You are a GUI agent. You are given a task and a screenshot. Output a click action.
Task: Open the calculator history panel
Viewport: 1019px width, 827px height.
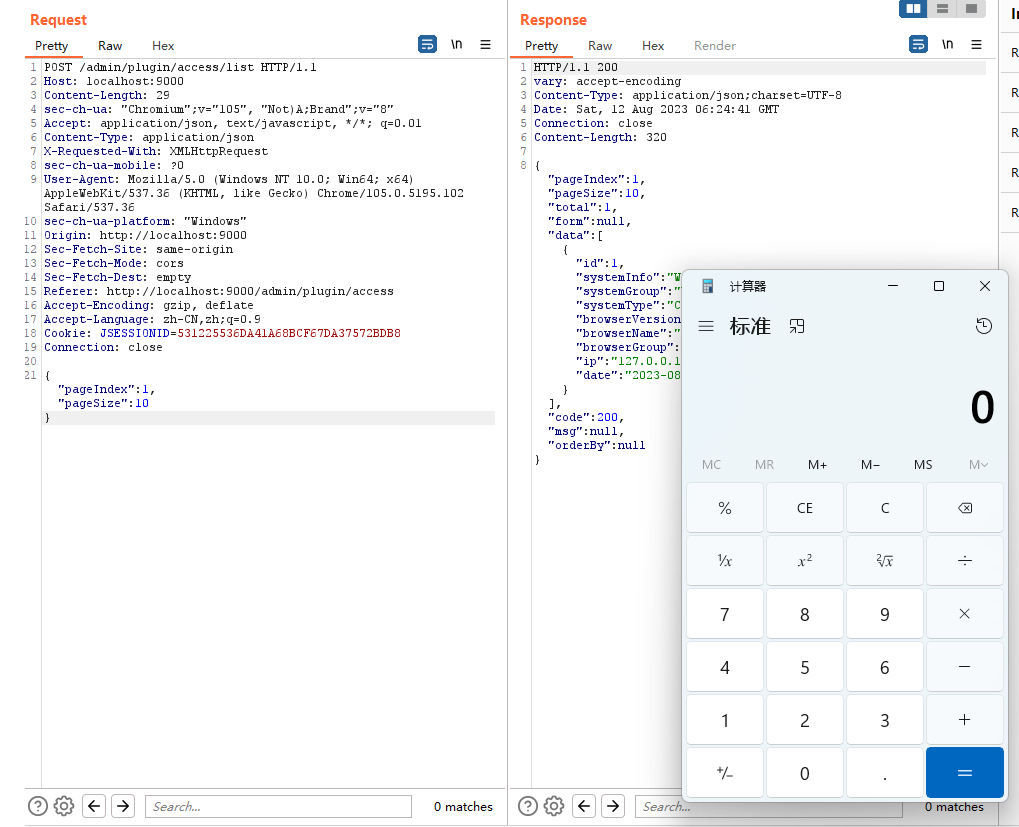tap(983, 326)
